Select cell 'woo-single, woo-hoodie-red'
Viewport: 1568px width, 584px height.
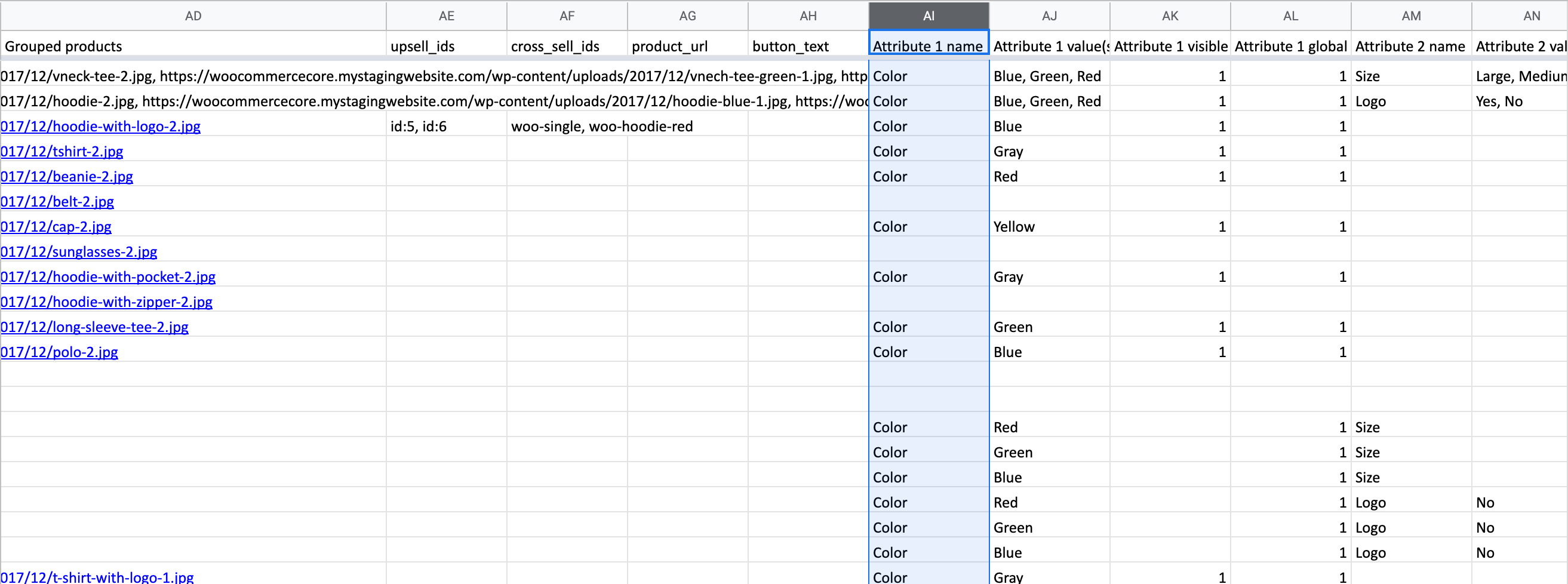pyautogui.click(x=566, y=126)
